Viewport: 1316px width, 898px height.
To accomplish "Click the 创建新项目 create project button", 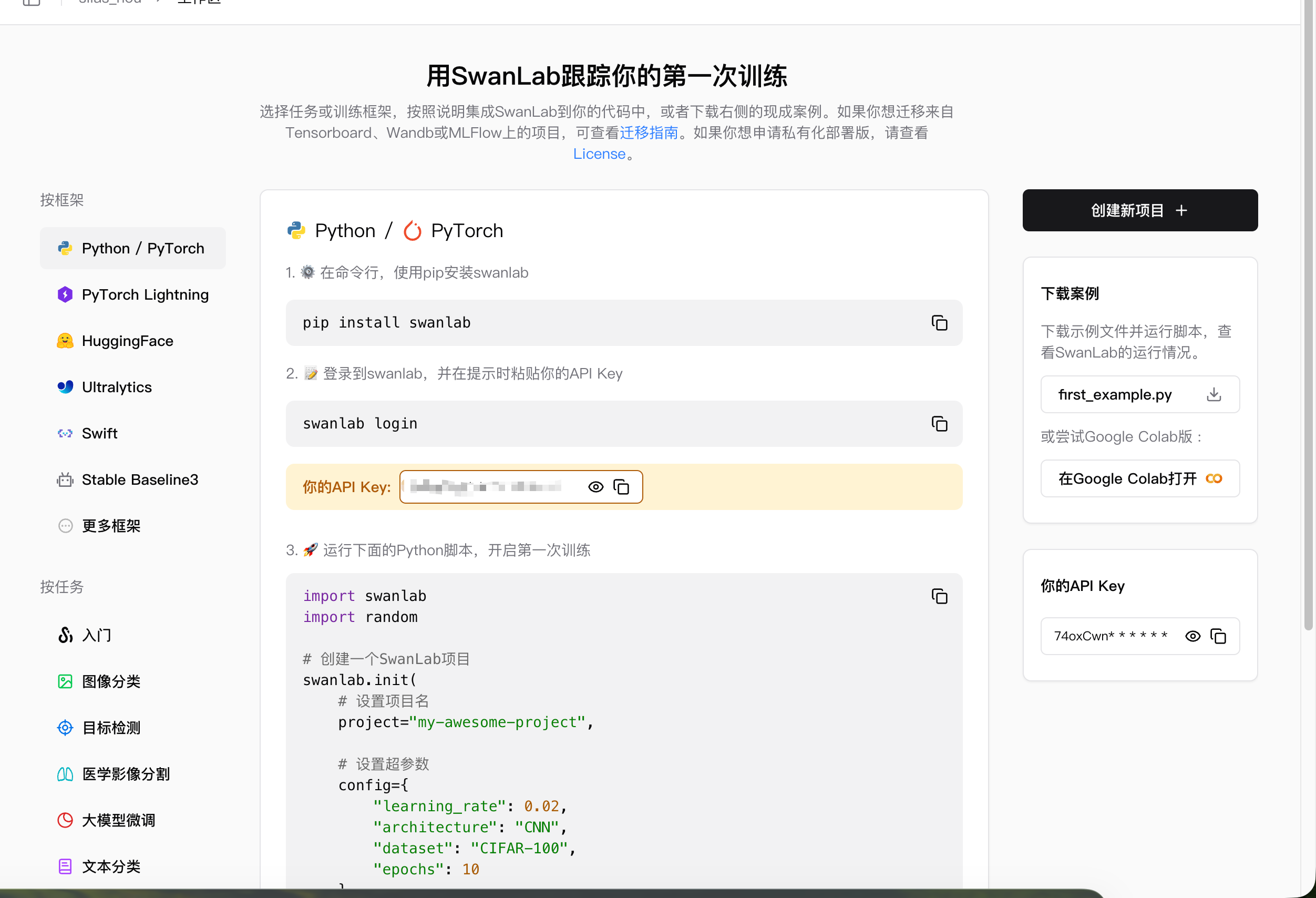I will tap(1139, 210).
